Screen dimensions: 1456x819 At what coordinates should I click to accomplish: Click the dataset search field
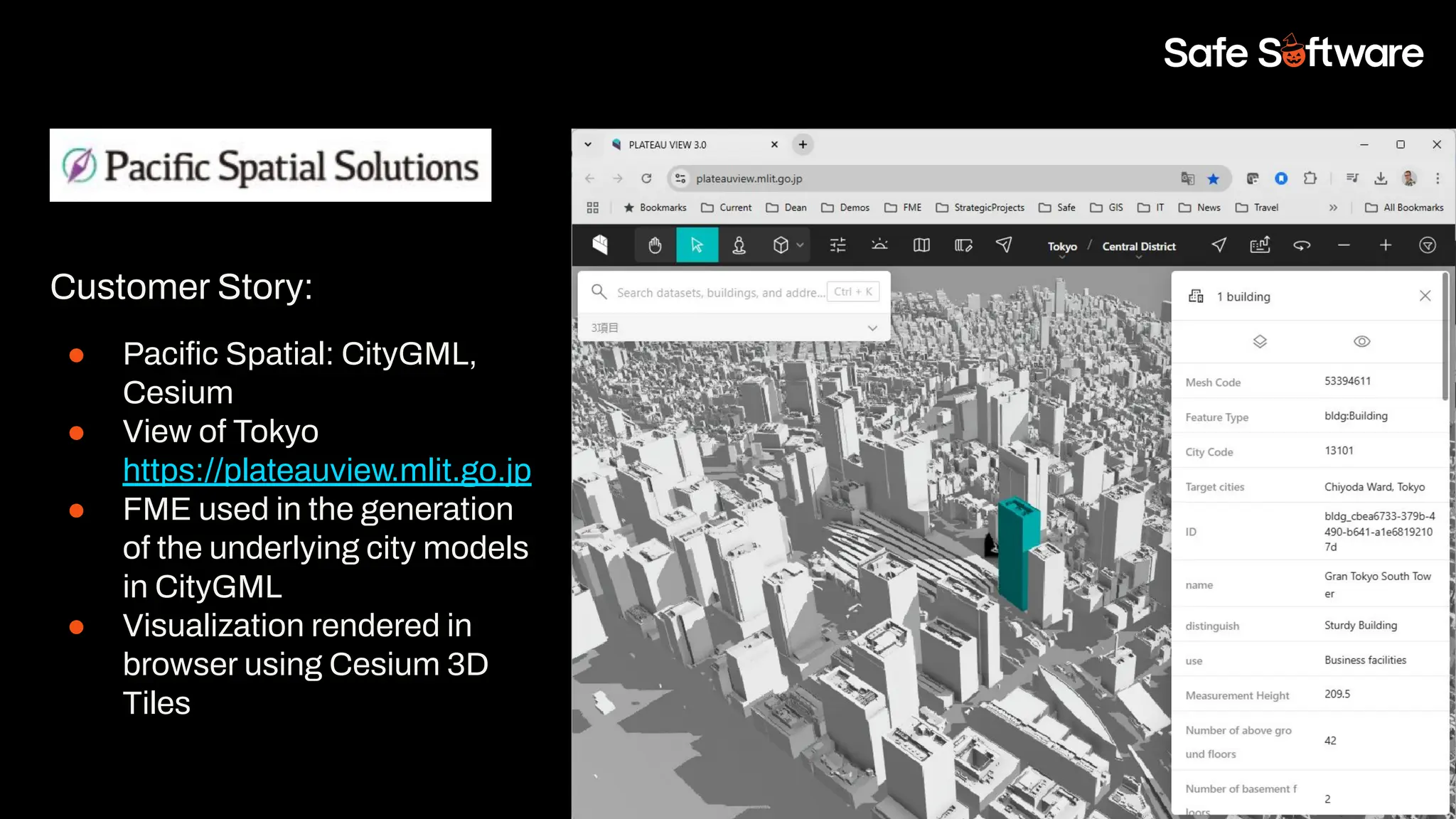[x=734, y=292]
